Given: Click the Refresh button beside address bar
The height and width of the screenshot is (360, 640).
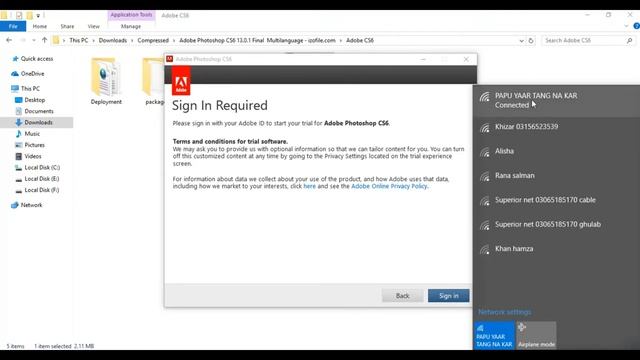Looking at the screenshot, I should 531,40.
